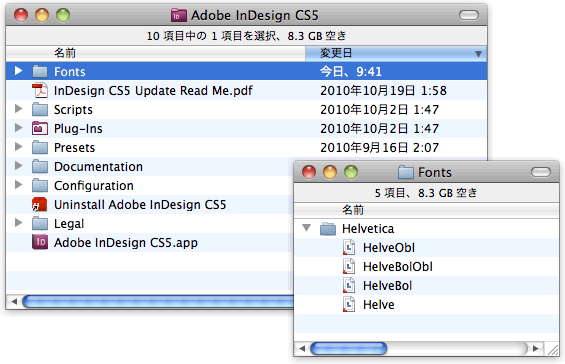Click the InDesign folder proxy icon in the title bar
This screenshot has width=565, height=364.
tap(179, 15)
